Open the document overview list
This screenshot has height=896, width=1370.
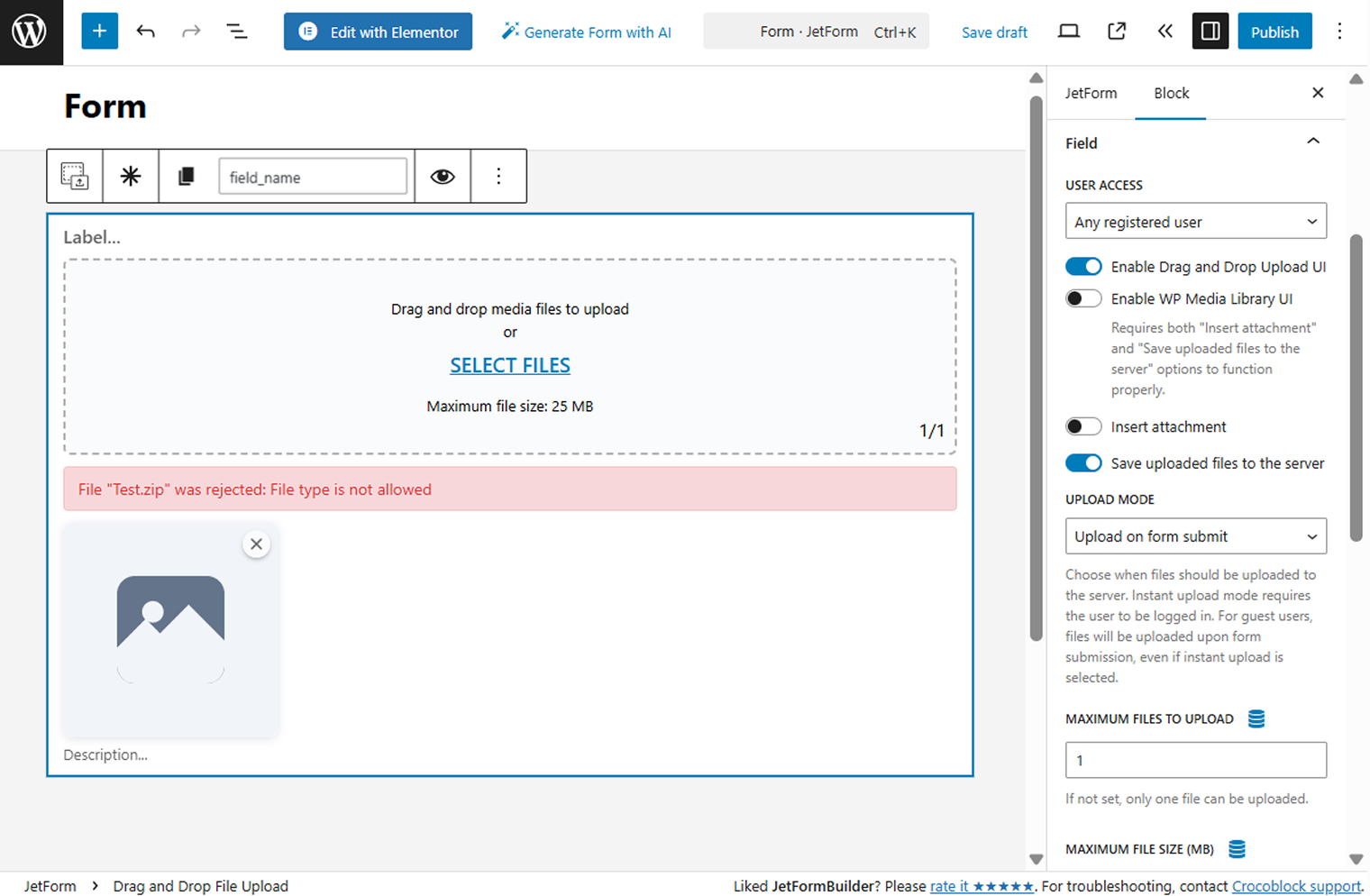pyautogui.click(x=237, y=32)
